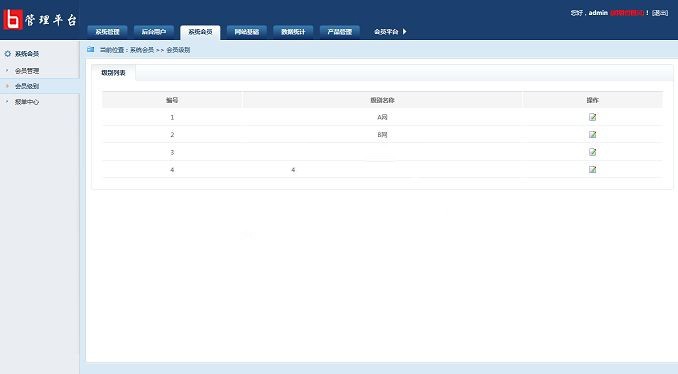Open the 后台用户 top navigation tab
The width and height of the screenshot is (678, 374).
click(154, 32)
